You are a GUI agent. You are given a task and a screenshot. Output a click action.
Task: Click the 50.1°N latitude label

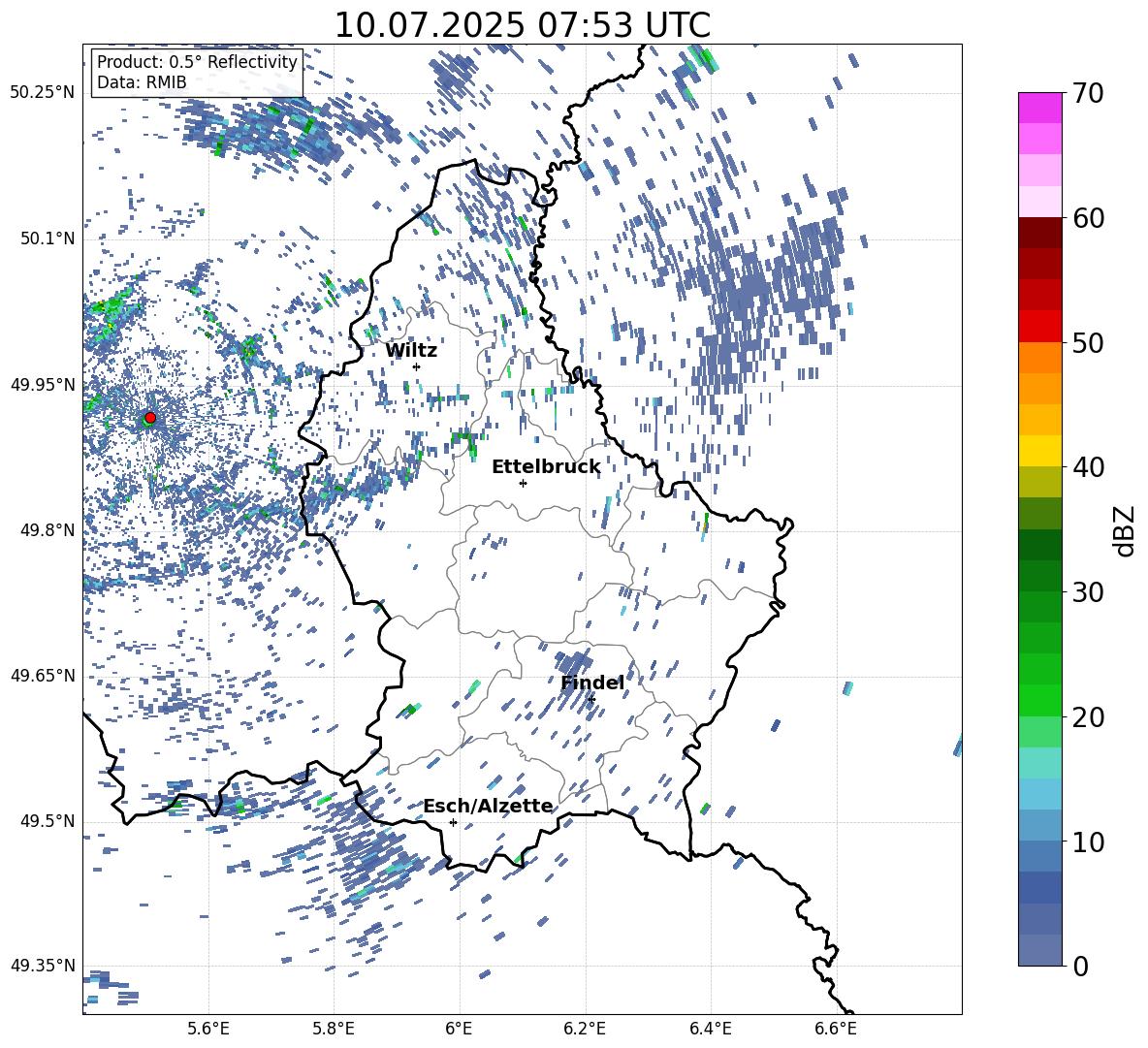48,238
